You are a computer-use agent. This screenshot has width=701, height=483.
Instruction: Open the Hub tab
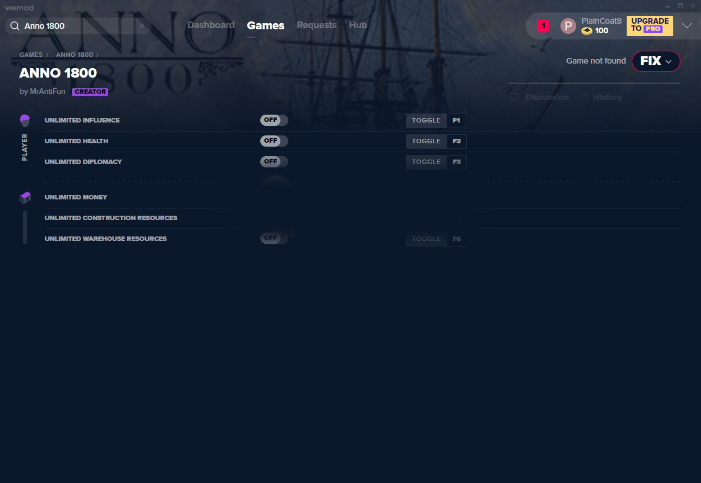358,25
